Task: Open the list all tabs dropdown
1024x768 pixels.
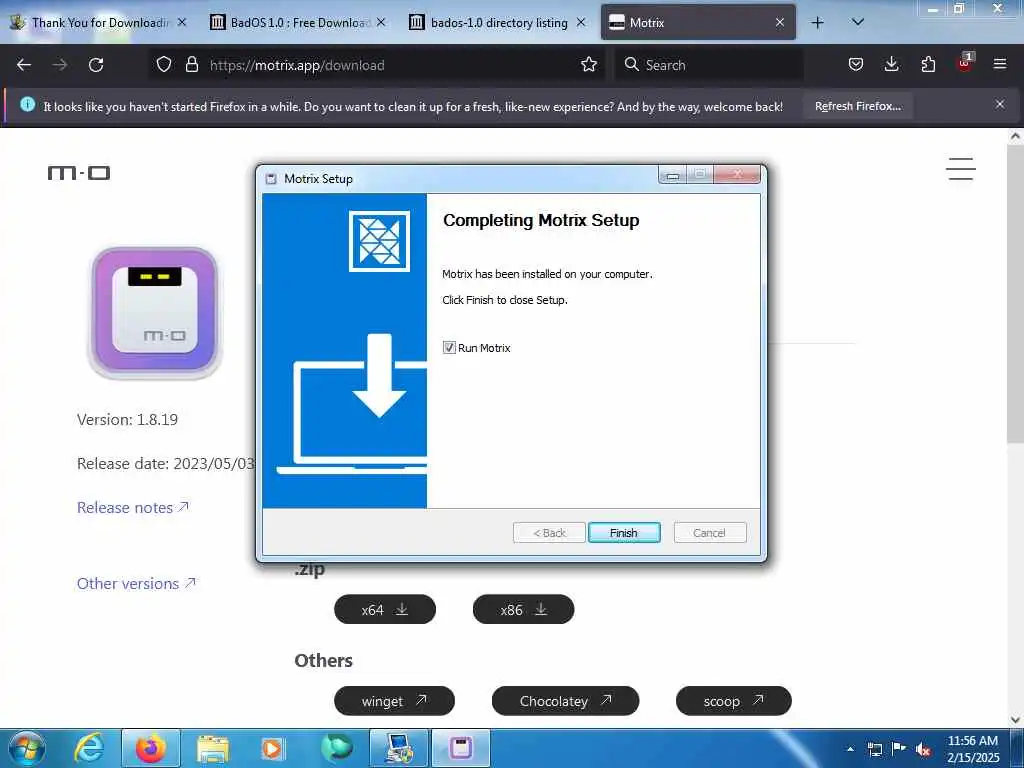Action: point(858,23)
